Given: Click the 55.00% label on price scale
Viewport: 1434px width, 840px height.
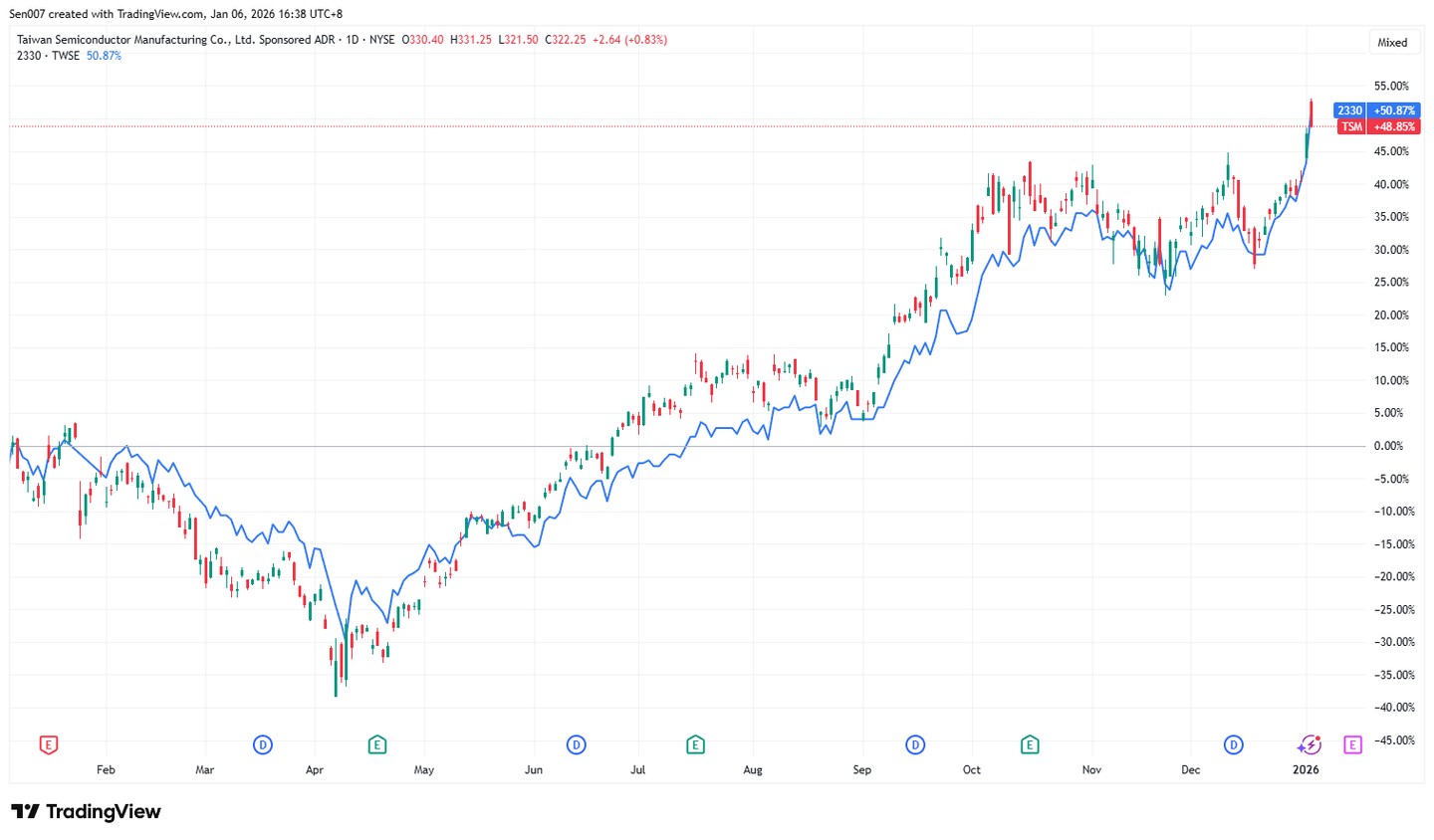Looking at the screenshot, I should coord(1391,86).
